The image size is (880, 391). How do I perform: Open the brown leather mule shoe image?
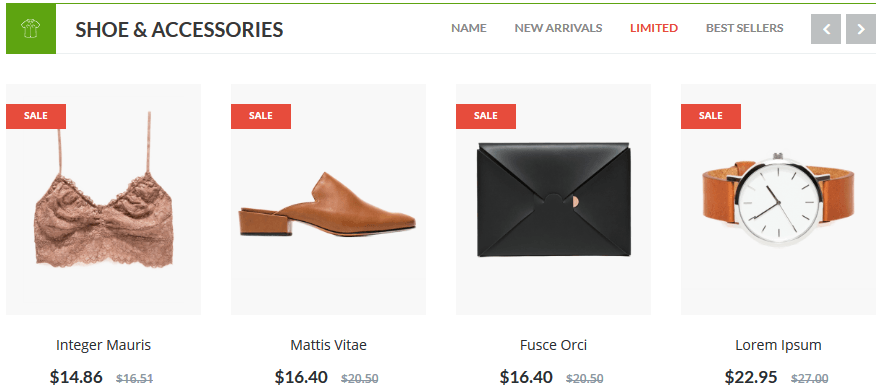tap(328, 200)
